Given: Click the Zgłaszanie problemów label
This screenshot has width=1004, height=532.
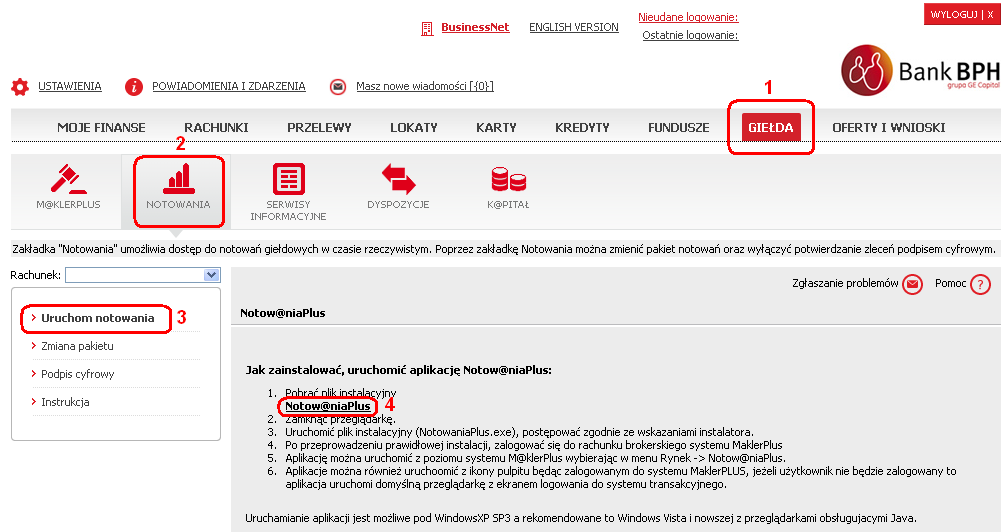Looking at the screenshot, I should [x=845, y=284].
